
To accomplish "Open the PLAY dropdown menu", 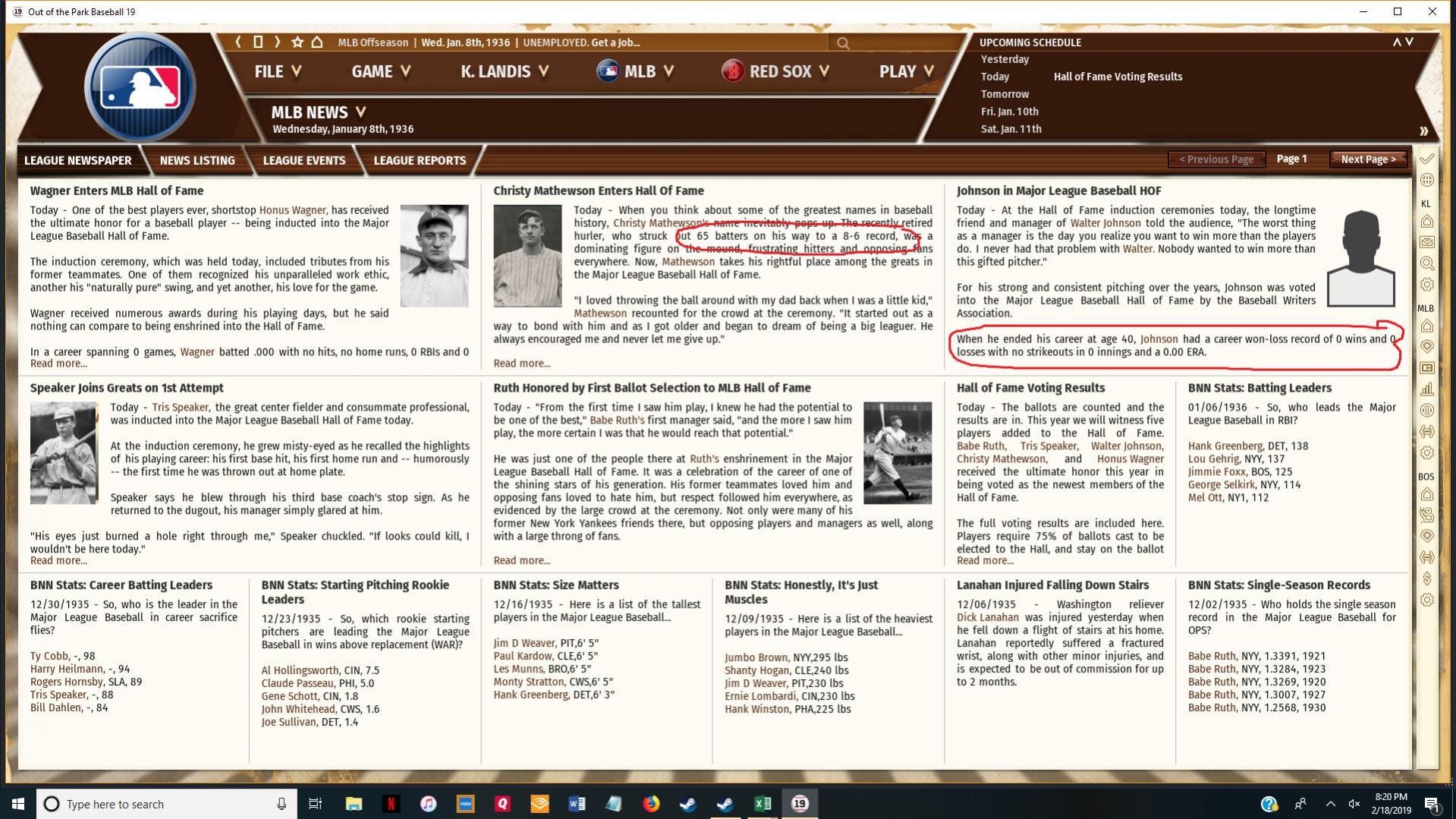I will (x=906, y=71).
